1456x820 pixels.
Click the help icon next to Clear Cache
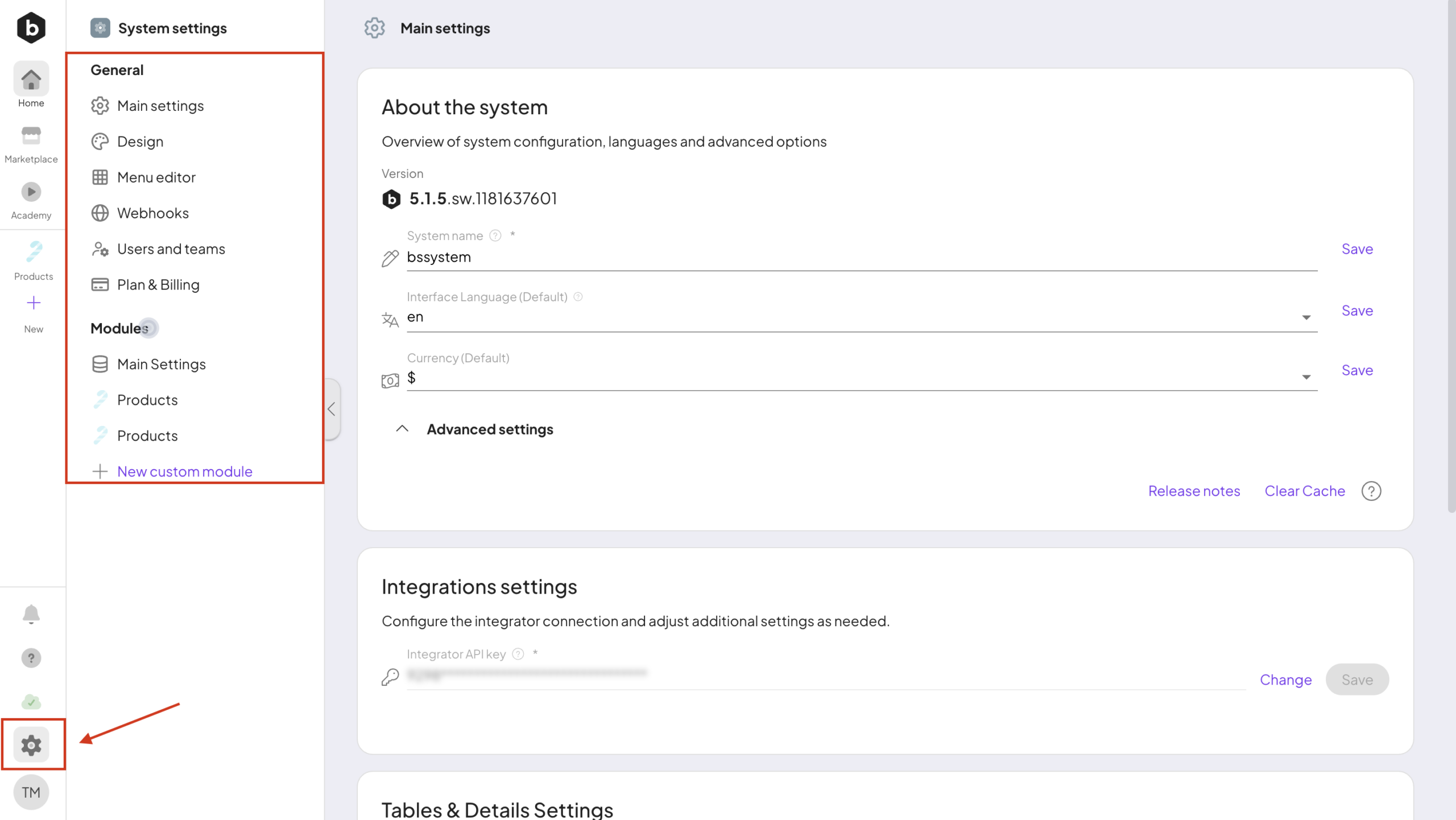pyautogui.click(x=1371, y=491)
